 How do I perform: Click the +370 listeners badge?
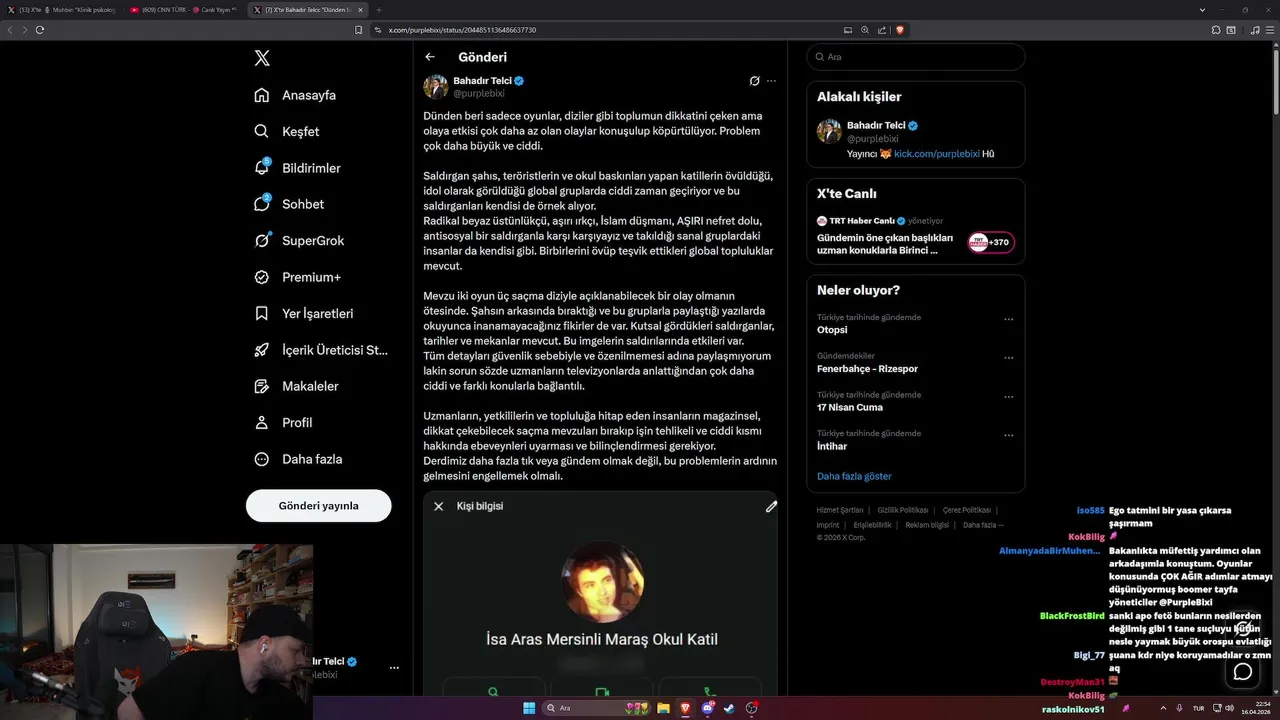(991, 242)
